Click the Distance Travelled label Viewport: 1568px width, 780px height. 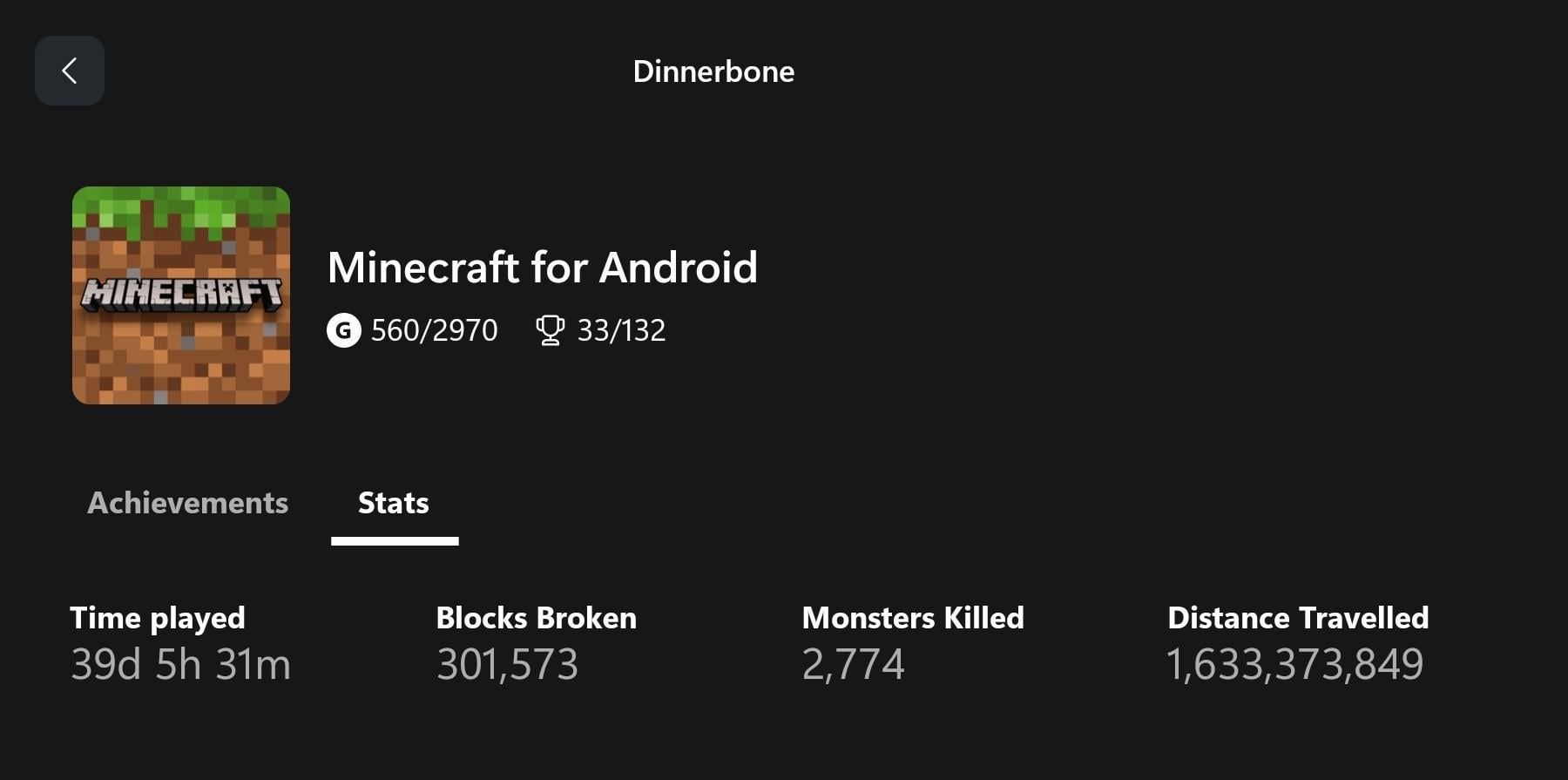click(x=1298, y=618)
